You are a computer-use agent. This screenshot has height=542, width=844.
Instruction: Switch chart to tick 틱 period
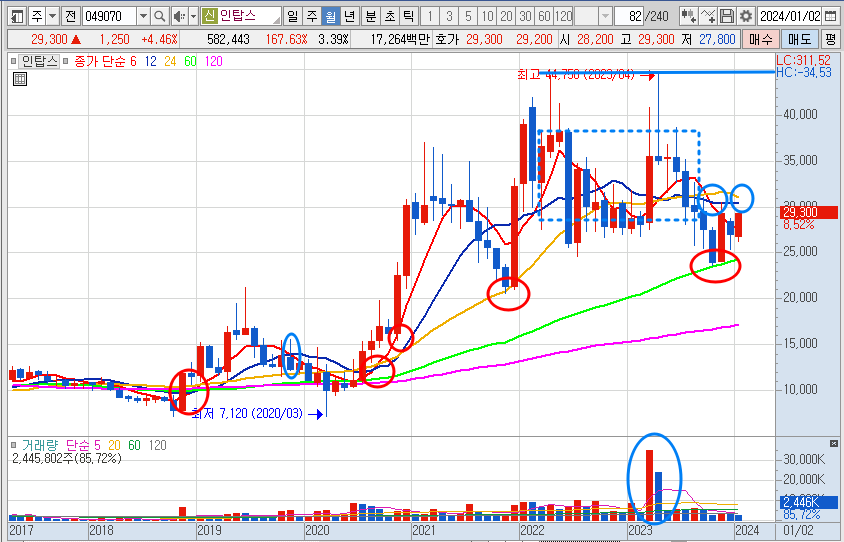[x=409, y=16]
